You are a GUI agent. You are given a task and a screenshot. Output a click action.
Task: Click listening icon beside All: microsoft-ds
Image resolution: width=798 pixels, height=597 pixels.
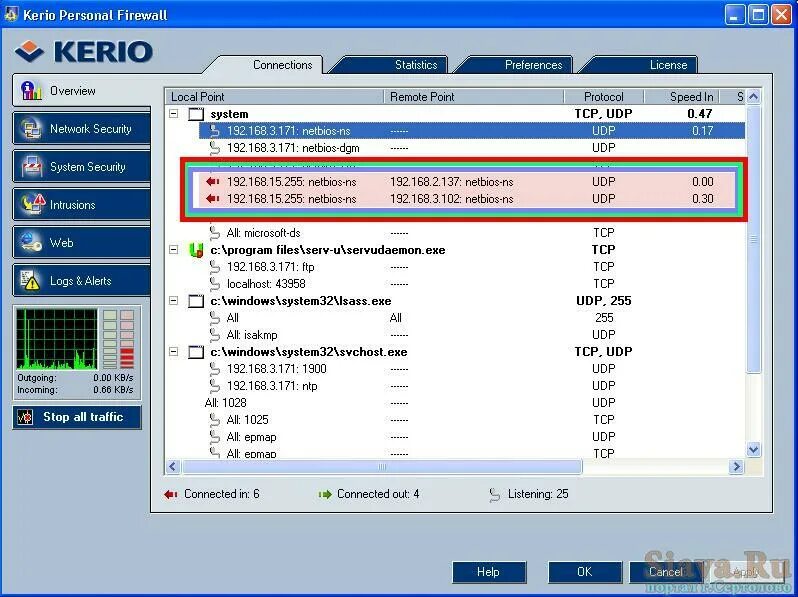point(215,233)
